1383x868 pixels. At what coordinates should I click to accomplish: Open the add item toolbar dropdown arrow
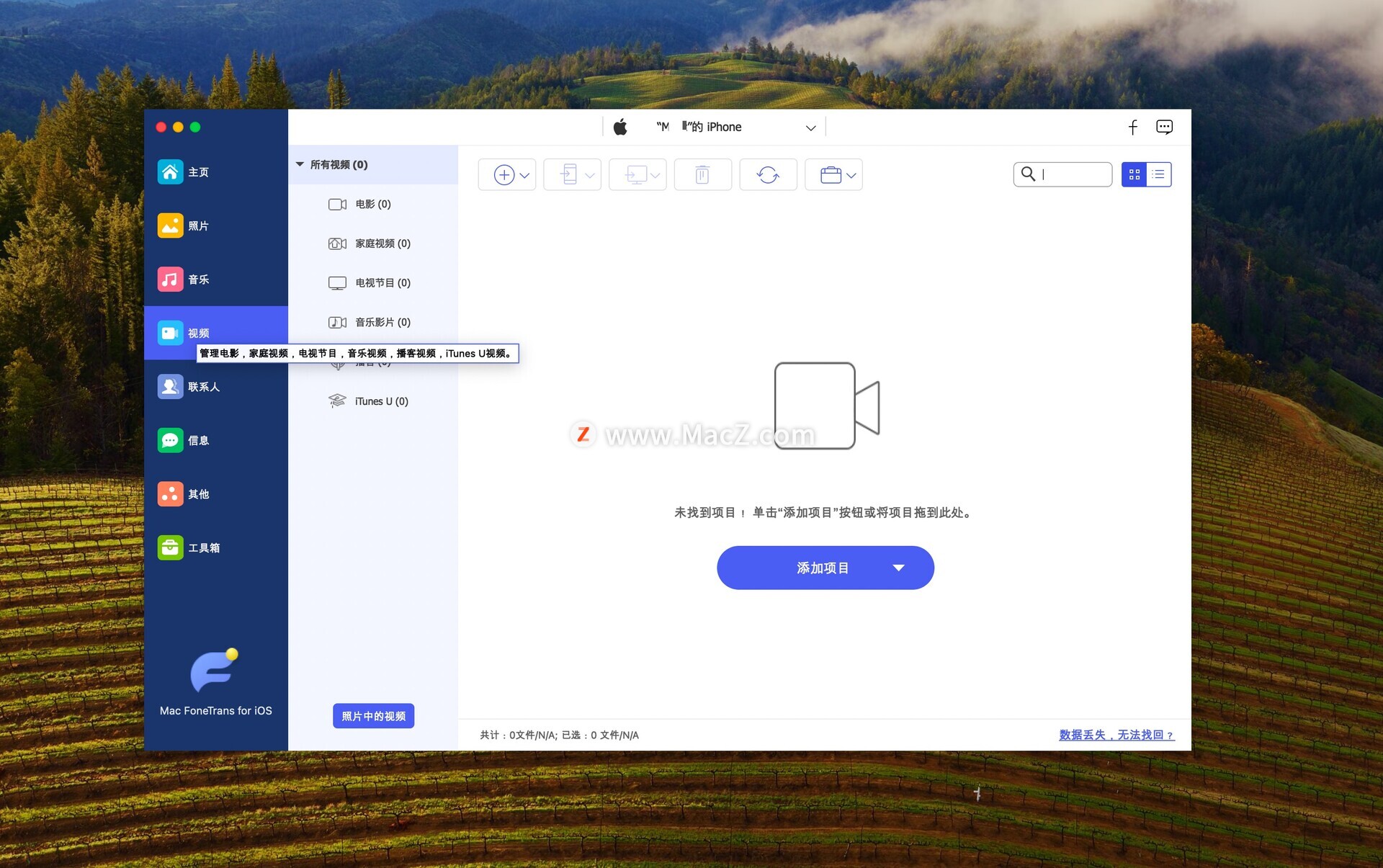point(524,175)
